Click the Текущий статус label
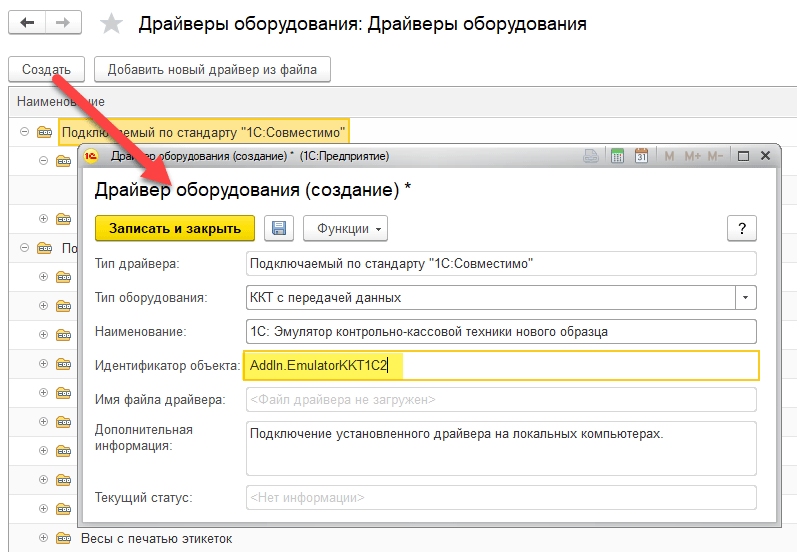This screenshot has width=797, height=552. coord(144,498)
